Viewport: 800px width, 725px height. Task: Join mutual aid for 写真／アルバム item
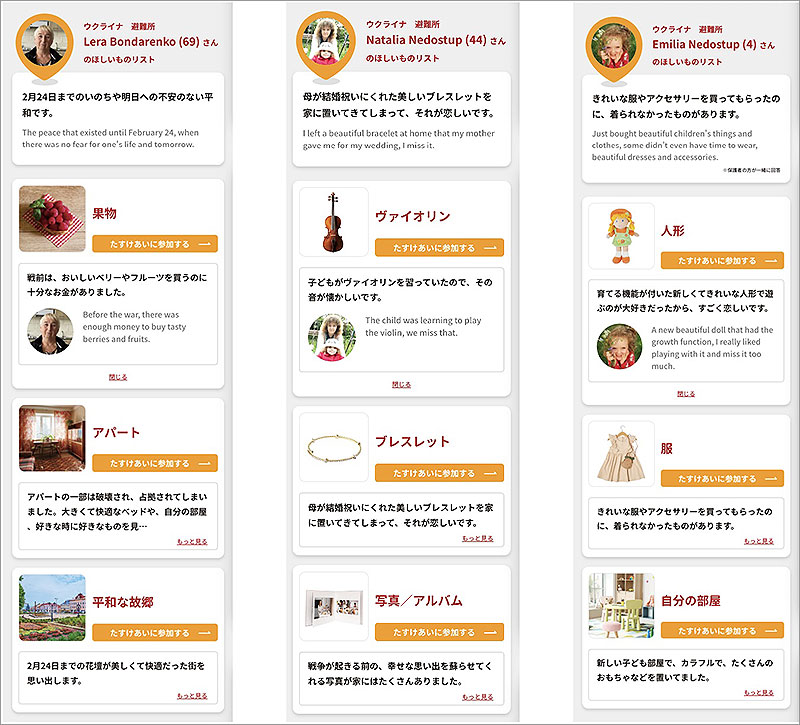point(439,632)
